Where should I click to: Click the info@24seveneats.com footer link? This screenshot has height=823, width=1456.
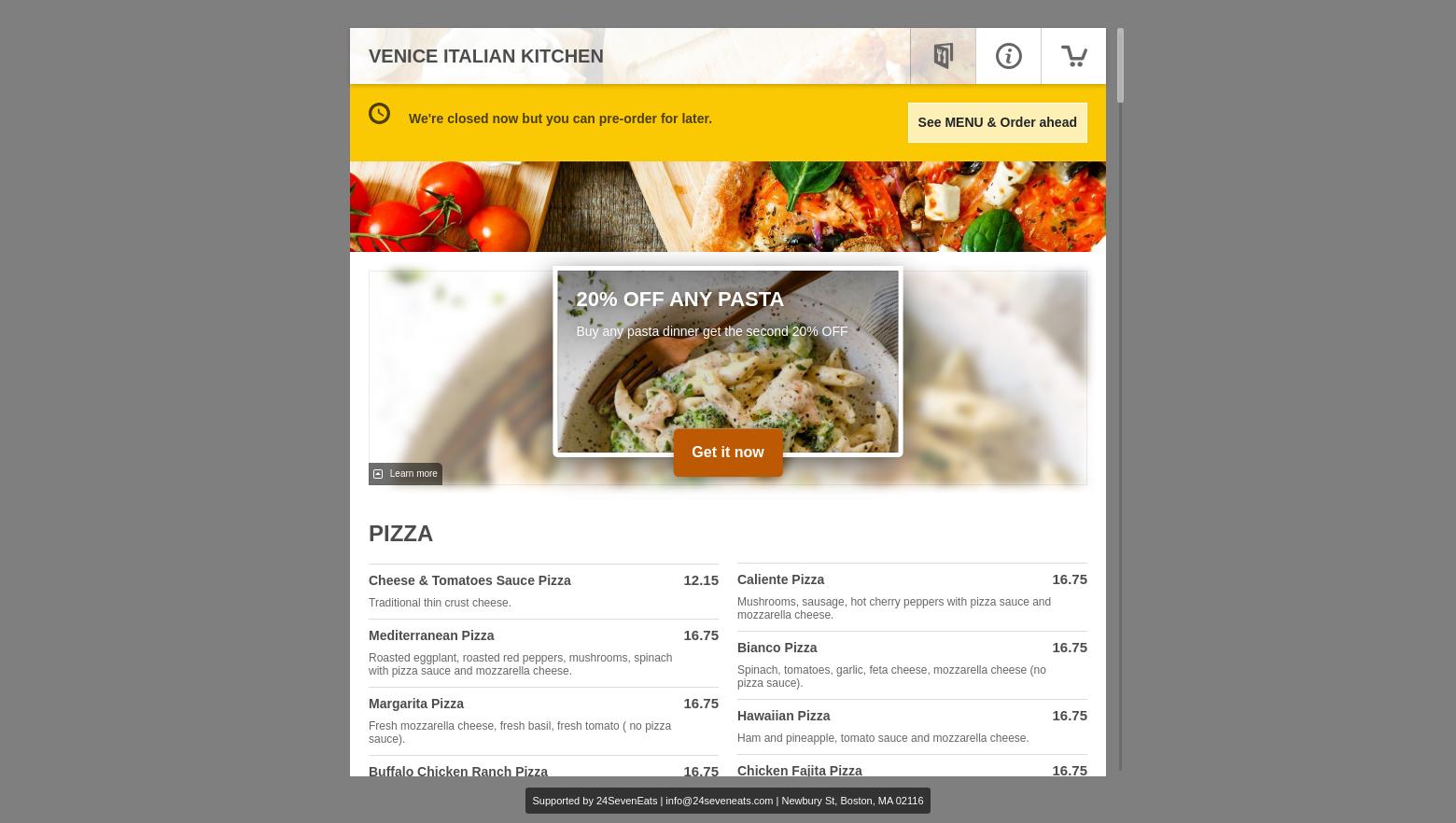tap(719, 801)
